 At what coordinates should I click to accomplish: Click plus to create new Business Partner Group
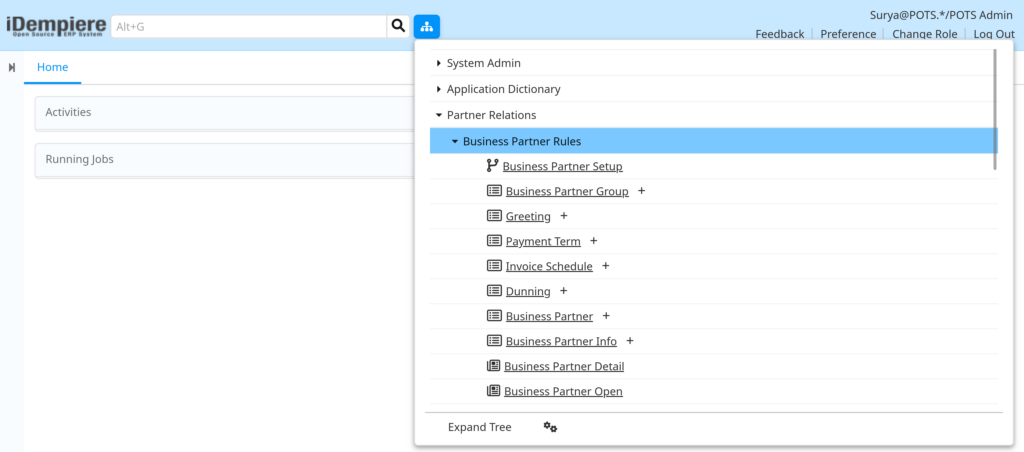[x=641, y=191]
